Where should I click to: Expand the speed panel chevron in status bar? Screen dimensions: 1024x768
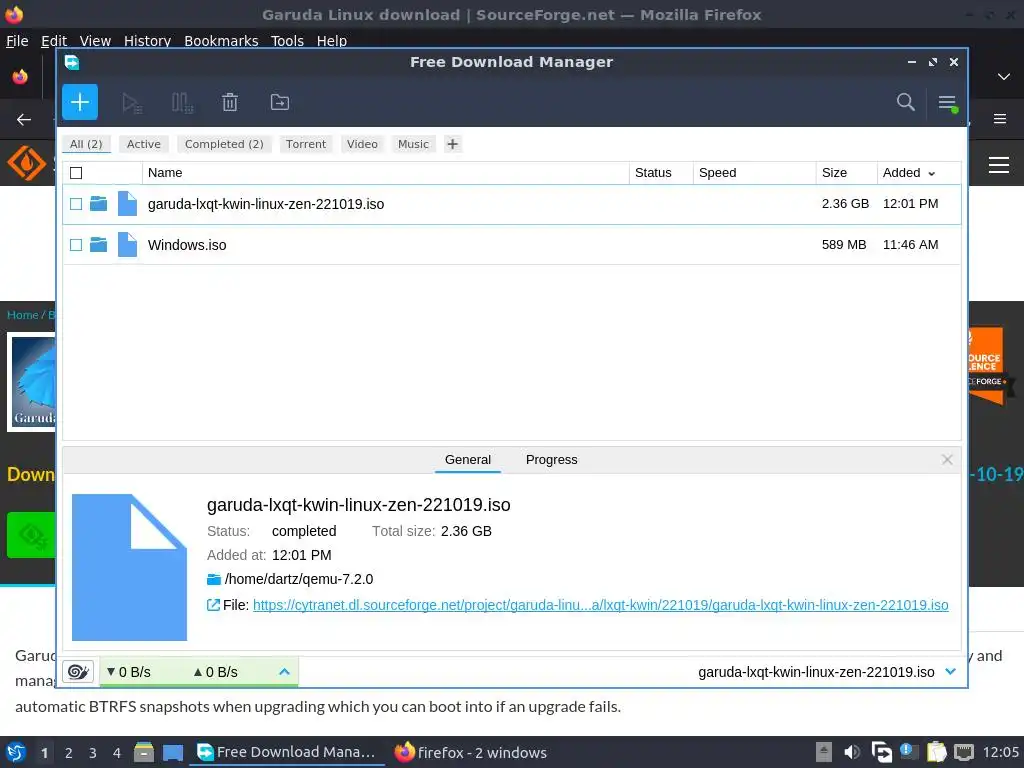[x=284, y=671]
